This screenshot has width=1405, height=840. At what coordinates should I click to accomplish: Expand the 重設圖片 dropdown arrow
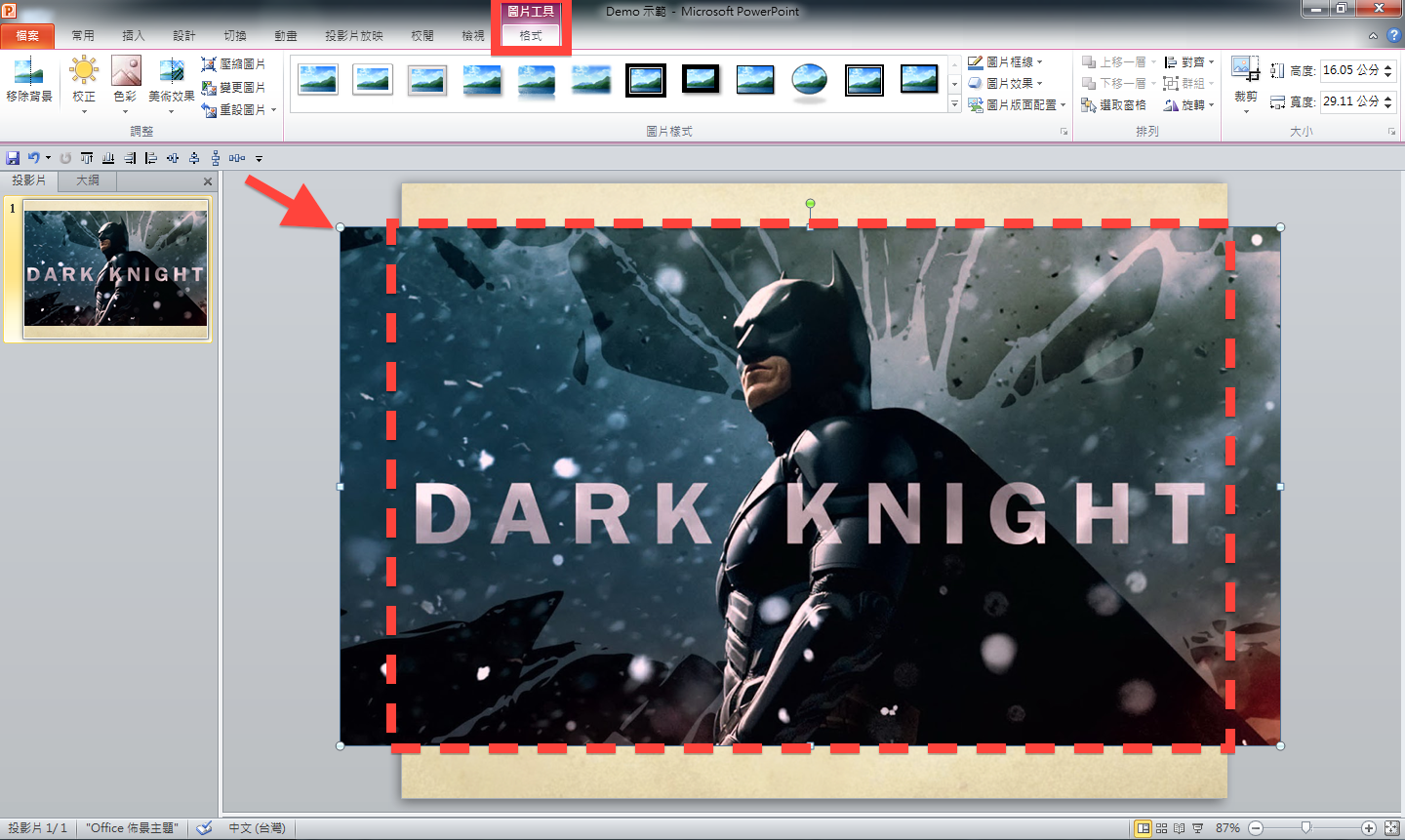click(274, 109)
